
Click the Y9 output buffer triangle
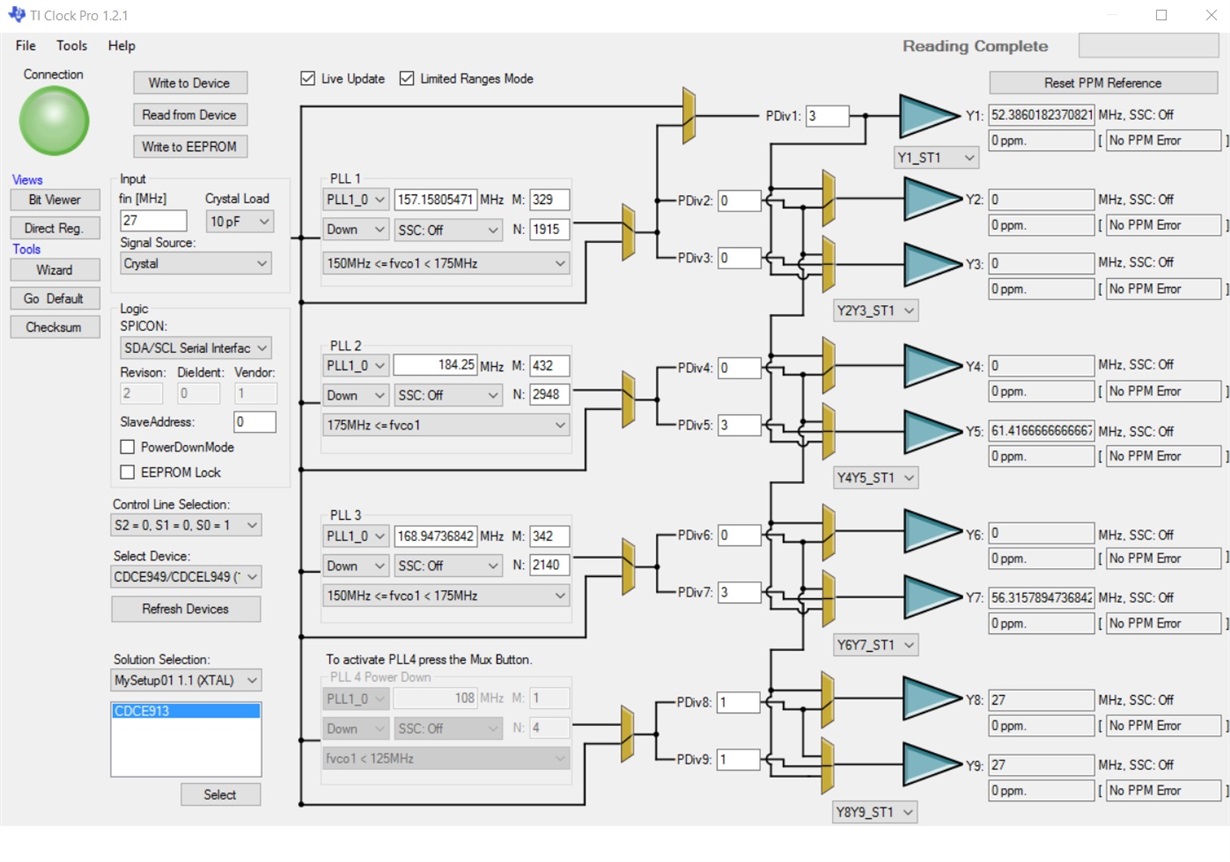[x=932, y=764]
